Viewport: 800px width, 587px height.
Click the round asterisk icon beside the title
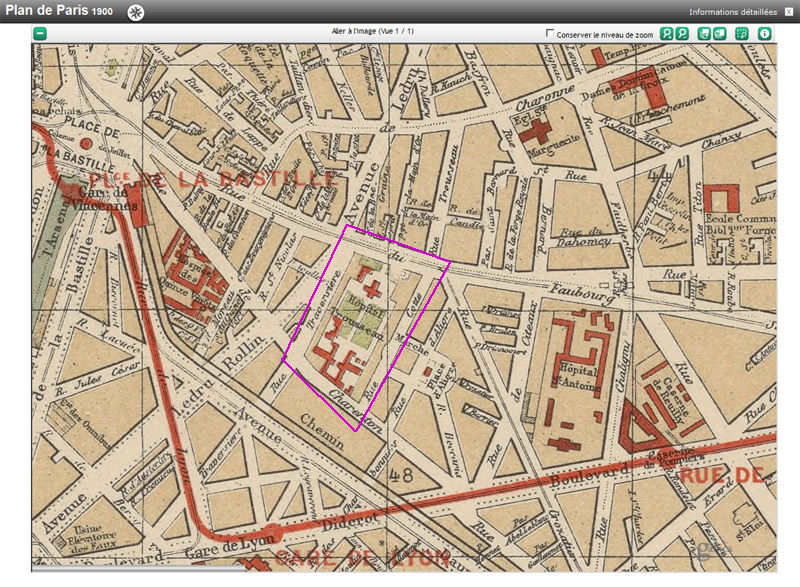(136, 12)
